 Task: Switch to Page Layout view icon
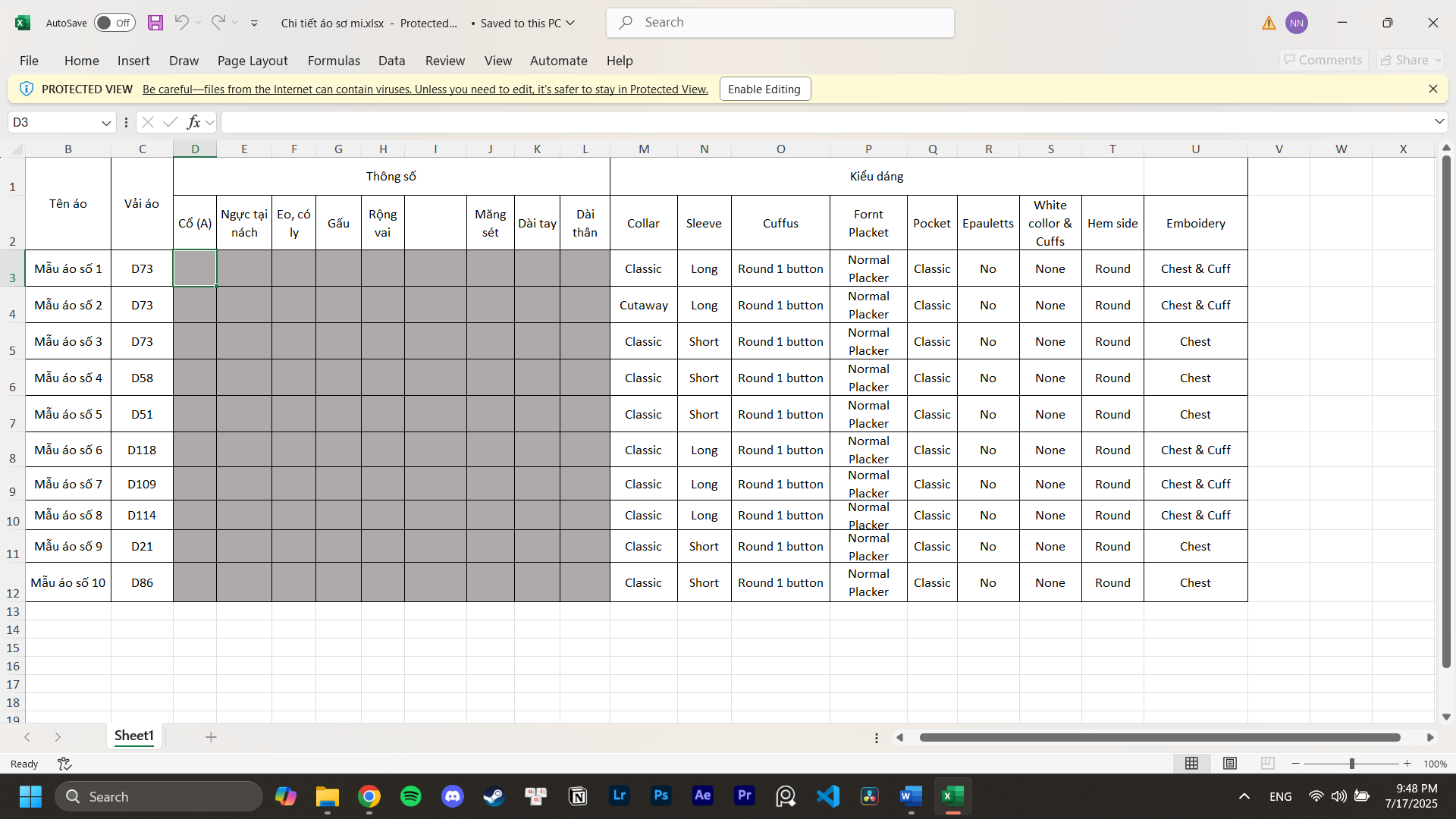(x=1230, y=764)
